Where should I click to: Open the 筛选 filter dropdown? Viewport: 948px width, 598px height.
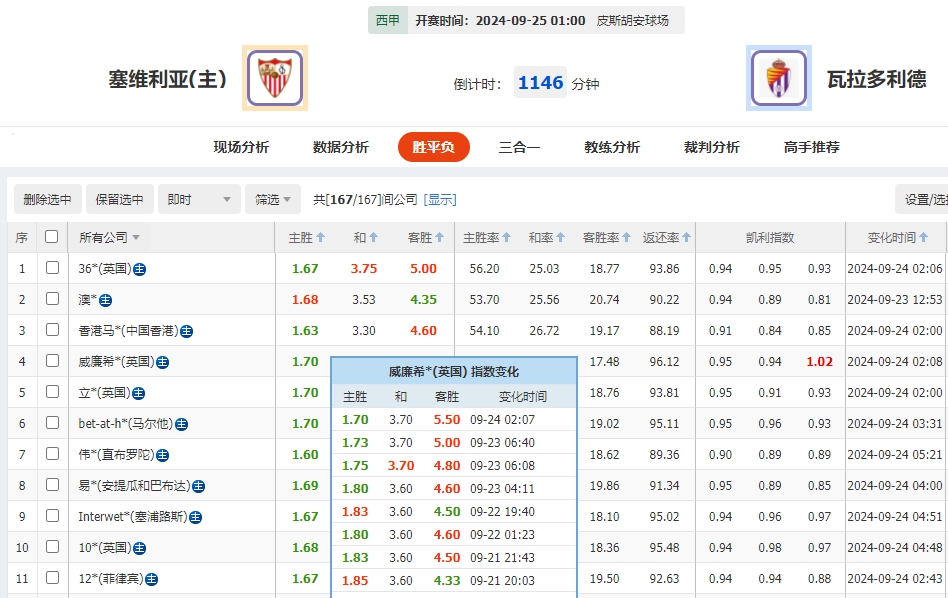[x=270, y=199]
